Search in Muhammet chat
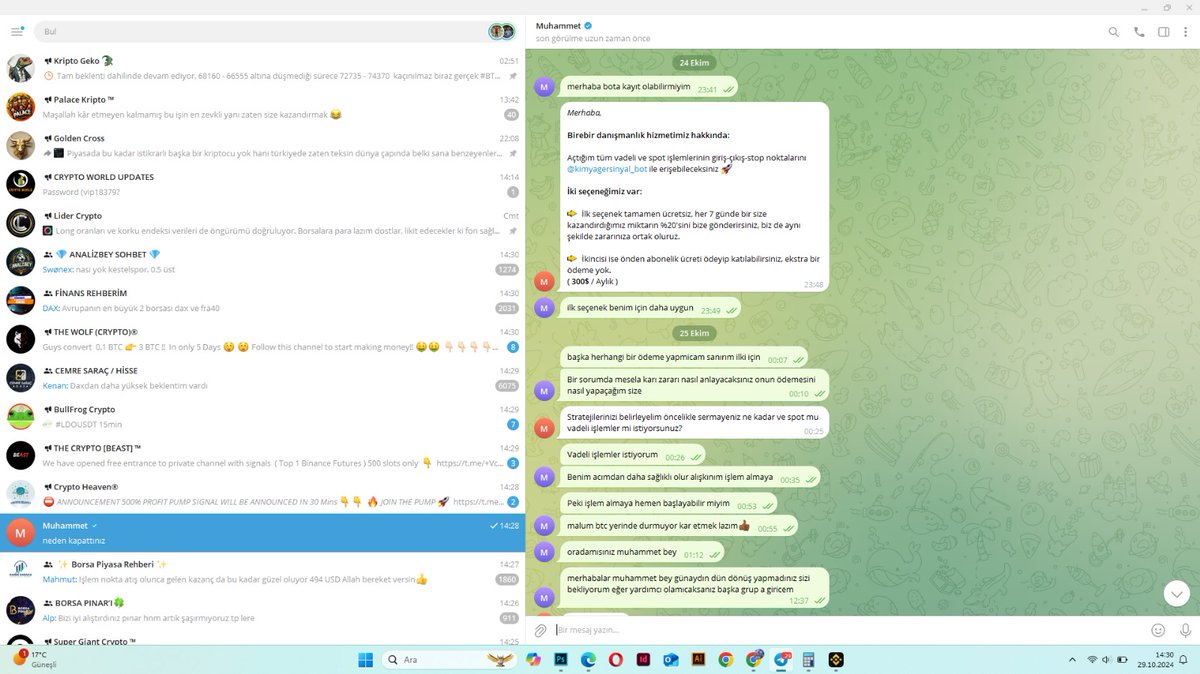The width and height of the screenshot is (1200, 674). point(1114,32)
